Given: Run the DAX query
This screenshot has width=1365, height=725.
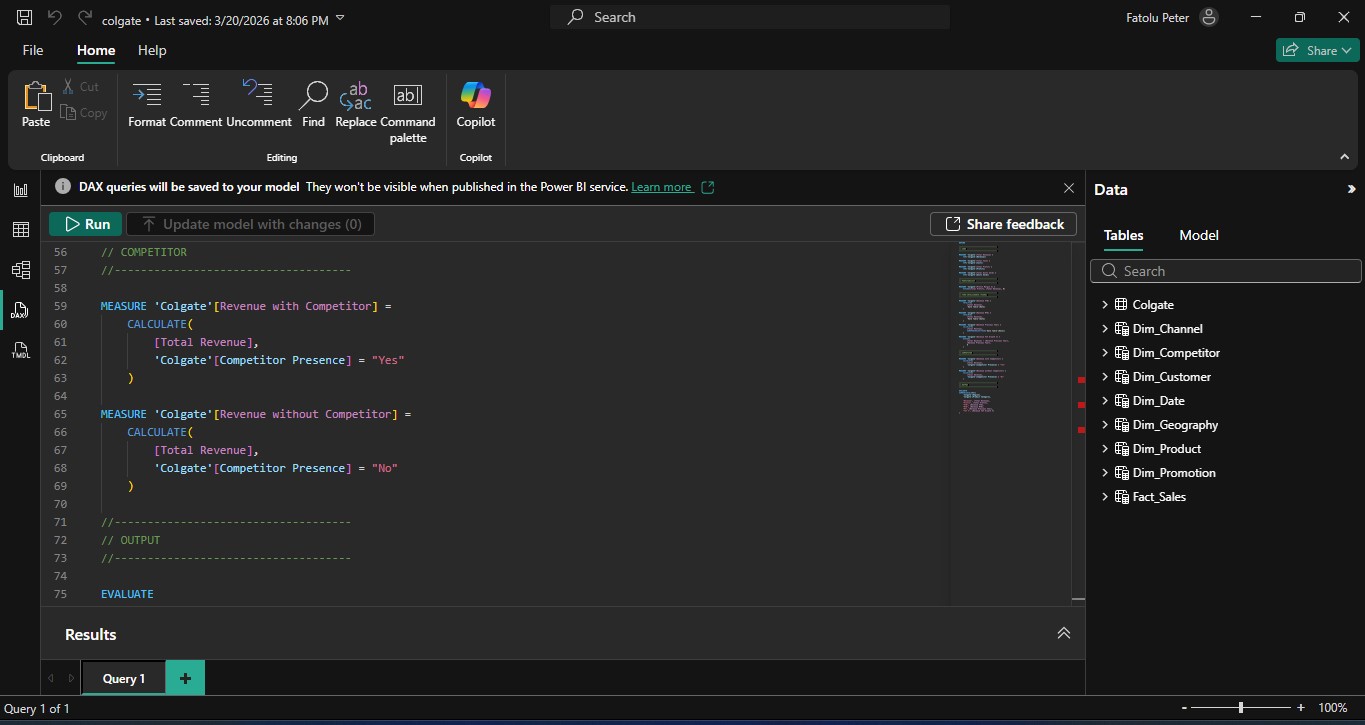Looking at the screenshot, I should pyautogui.click(x=86, y=224).
